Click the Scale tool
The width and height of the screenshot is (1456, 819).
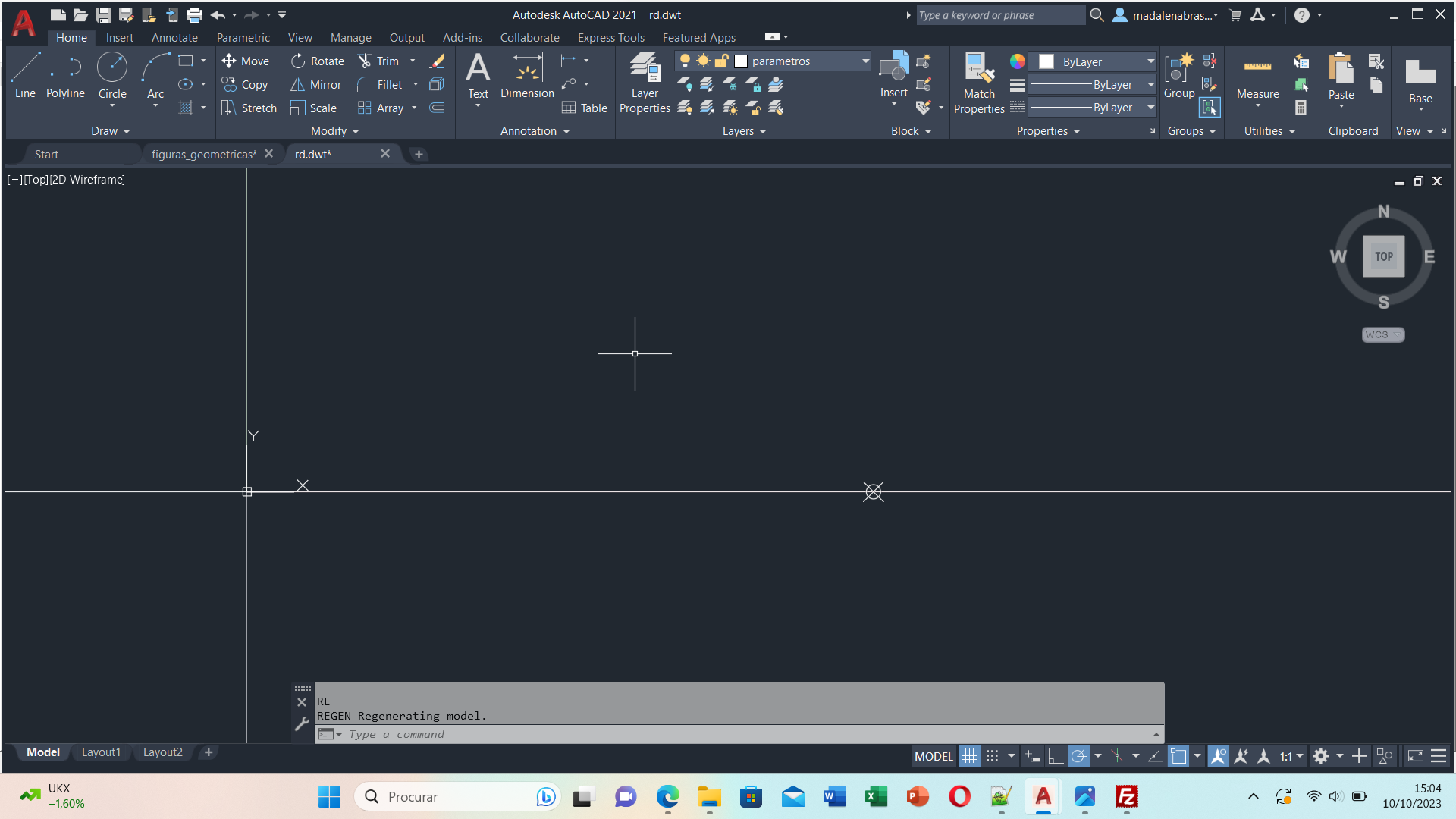coord(314,108)
